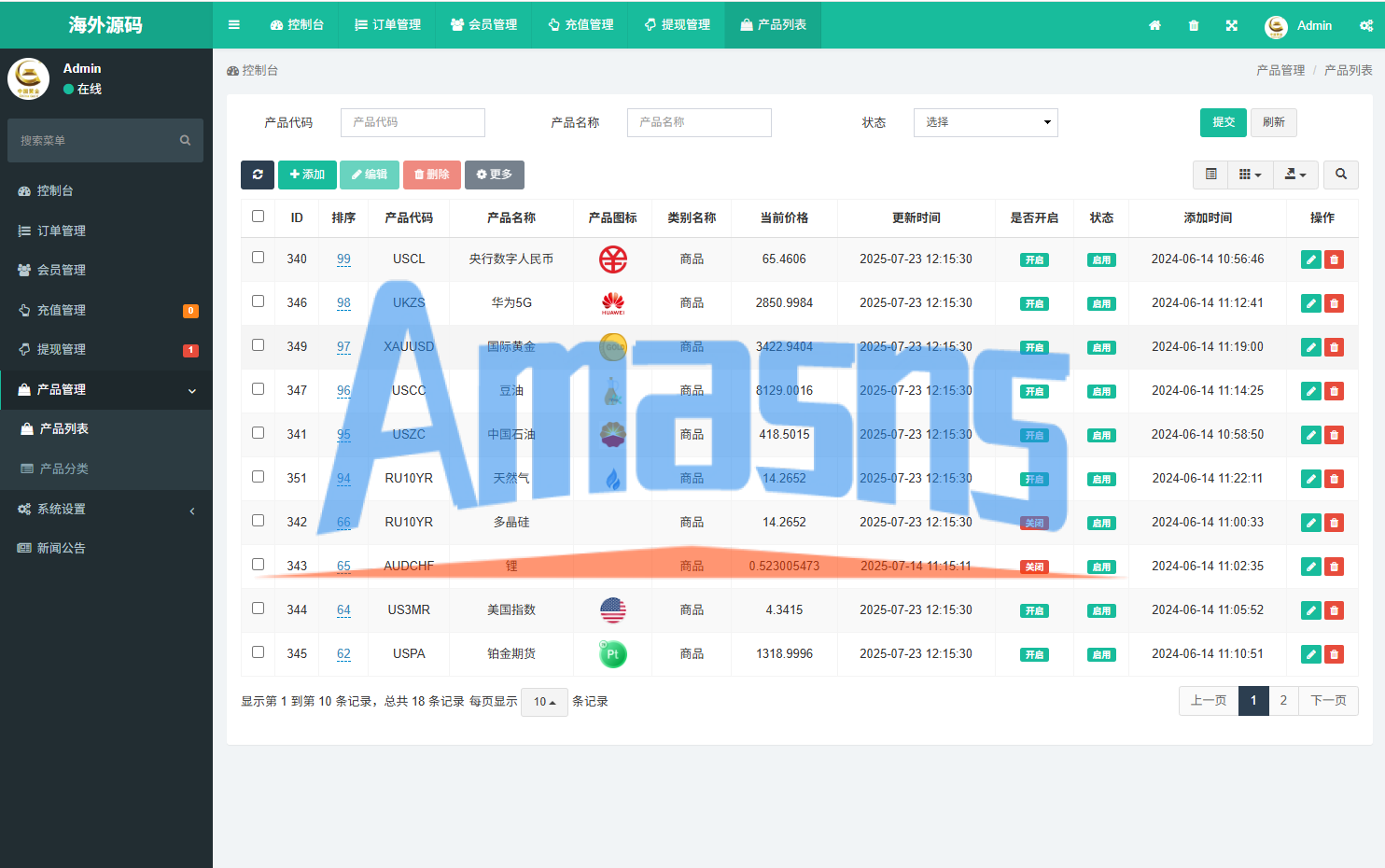Click the edit pencil icon for USCL row
Image resolution: width=1385 pixels, height=868 pixels.
pyautogui.click(x=1310, y=259)
